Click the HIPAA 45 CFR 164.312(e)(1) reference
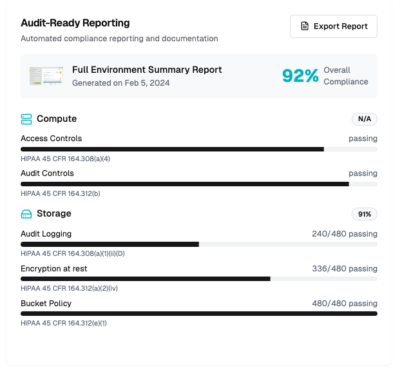400x370 pixels. [x=64, y=323]
